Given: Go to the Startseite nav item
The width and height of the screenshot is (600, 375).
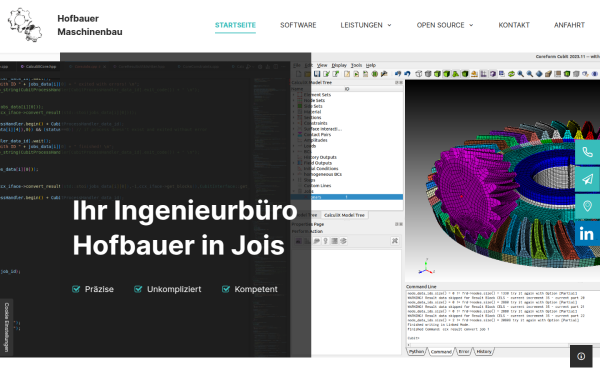Looking at the screenshot, I should click(x=235, y=25).
